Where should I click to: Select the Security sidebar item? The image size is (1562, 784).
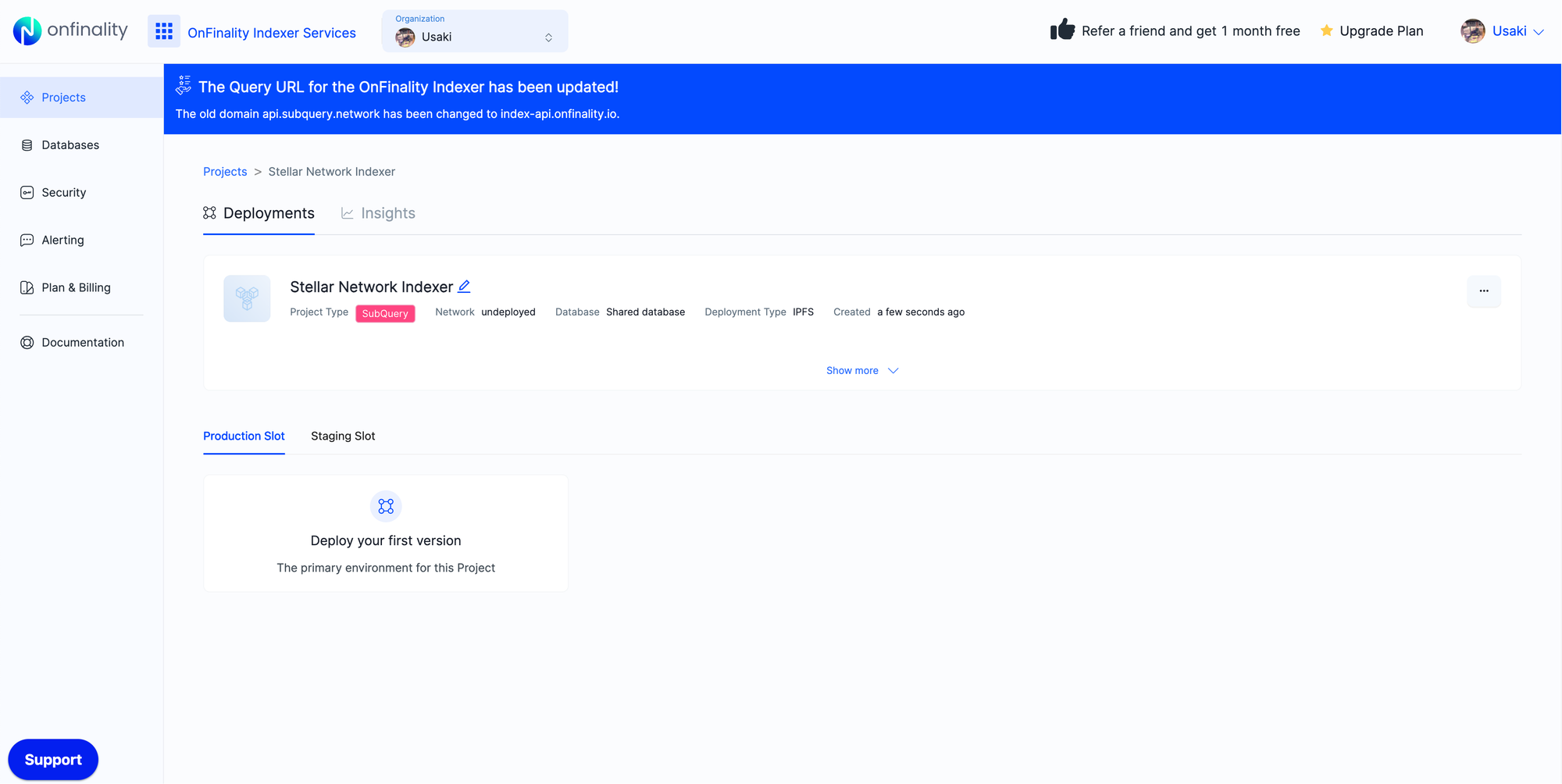[x=64, y=192]
